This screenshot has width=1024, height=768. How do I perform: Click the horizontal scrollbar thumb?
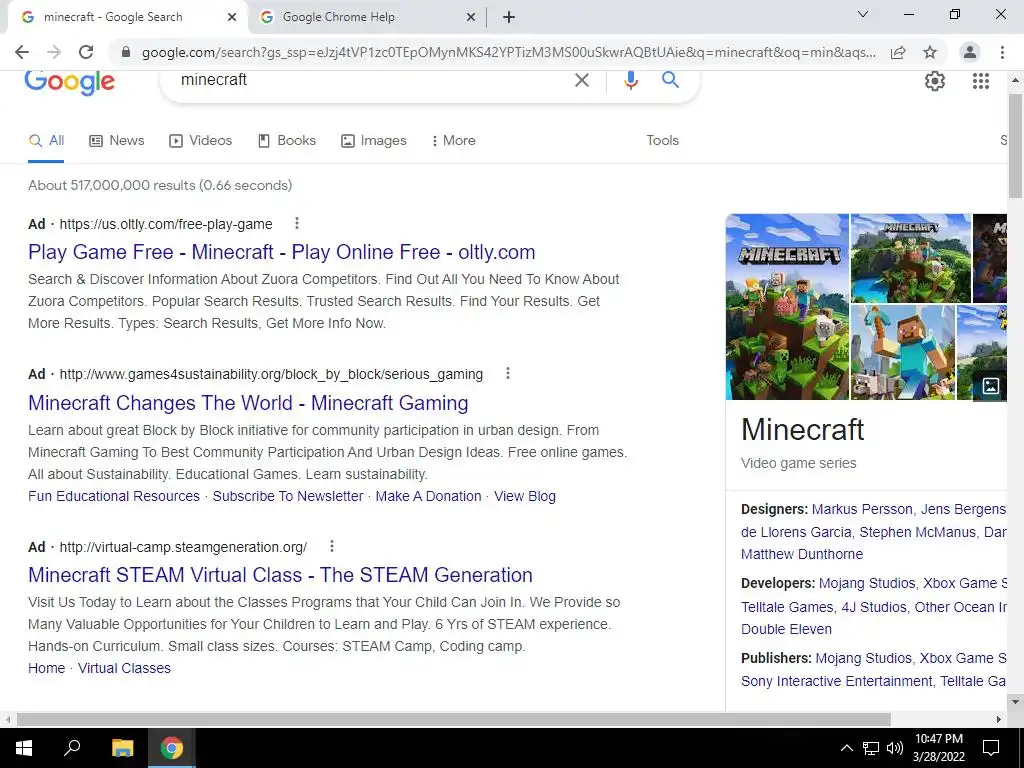pos(454,719)
